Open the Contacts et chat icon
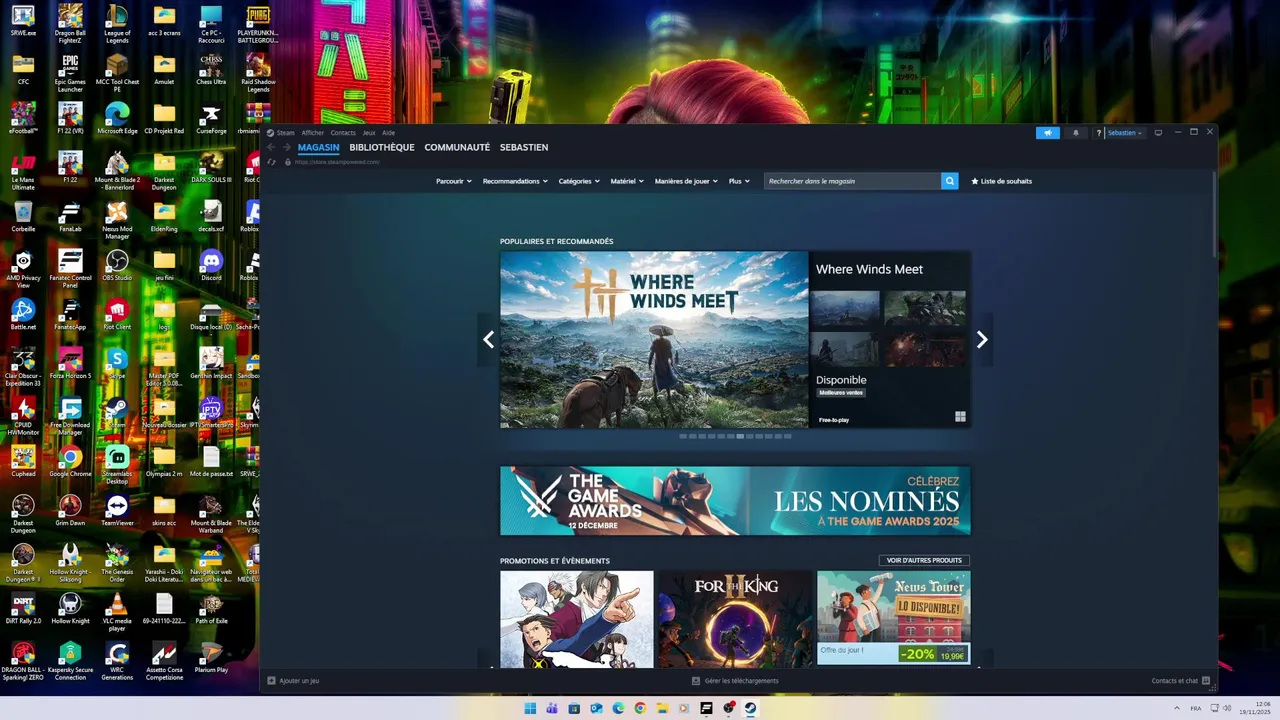Screen dimensions: 1280x720 coord(1206,681)
